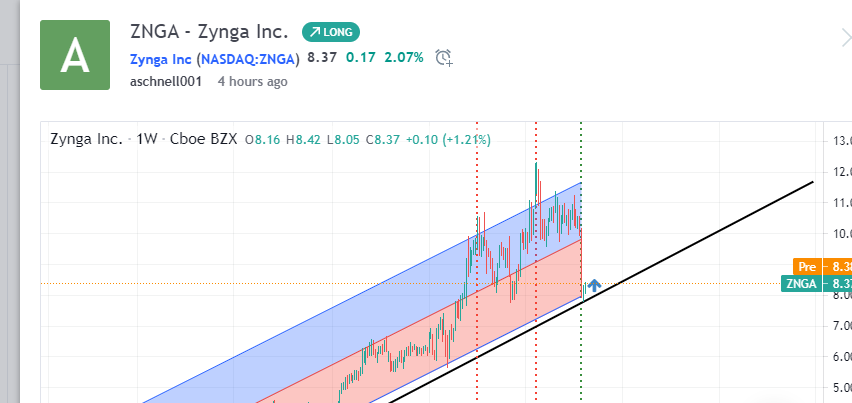
Task: Open the Zynga Inc symbol link
Action: tap(161, 58)
